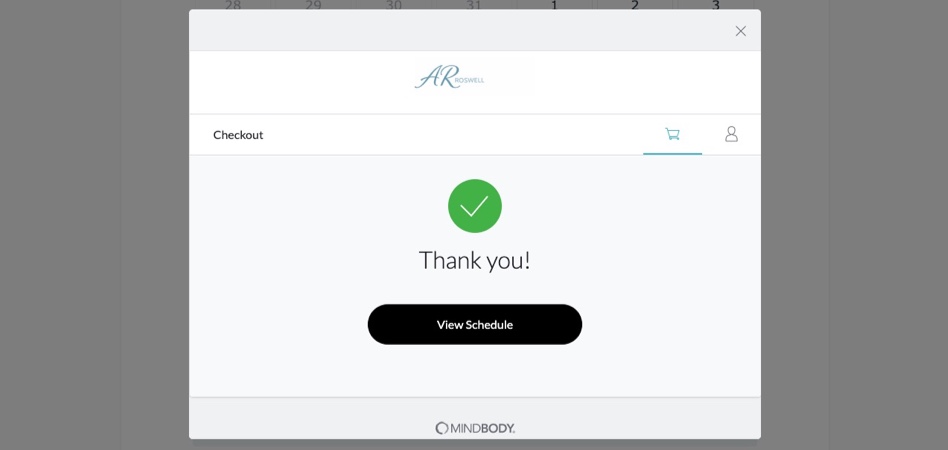Select calendar day 28 behind dialog

(x=233, y=5)
